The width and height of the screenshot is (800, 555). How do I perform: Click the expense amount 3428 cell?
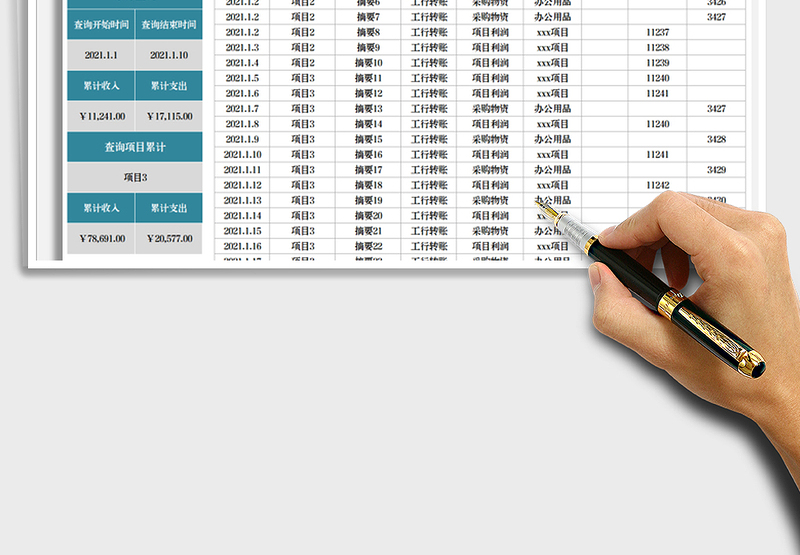pyautogui.click(x=716, y=139)
